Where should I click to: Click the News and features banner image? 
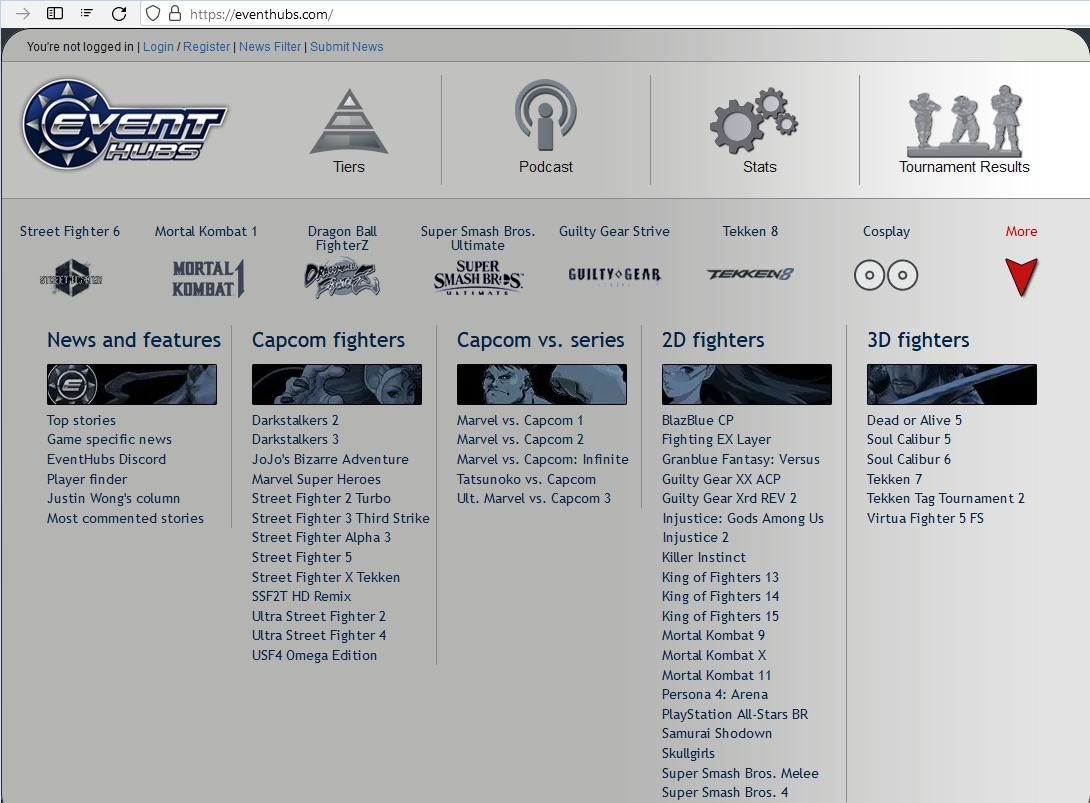click(x=132, y=384)
